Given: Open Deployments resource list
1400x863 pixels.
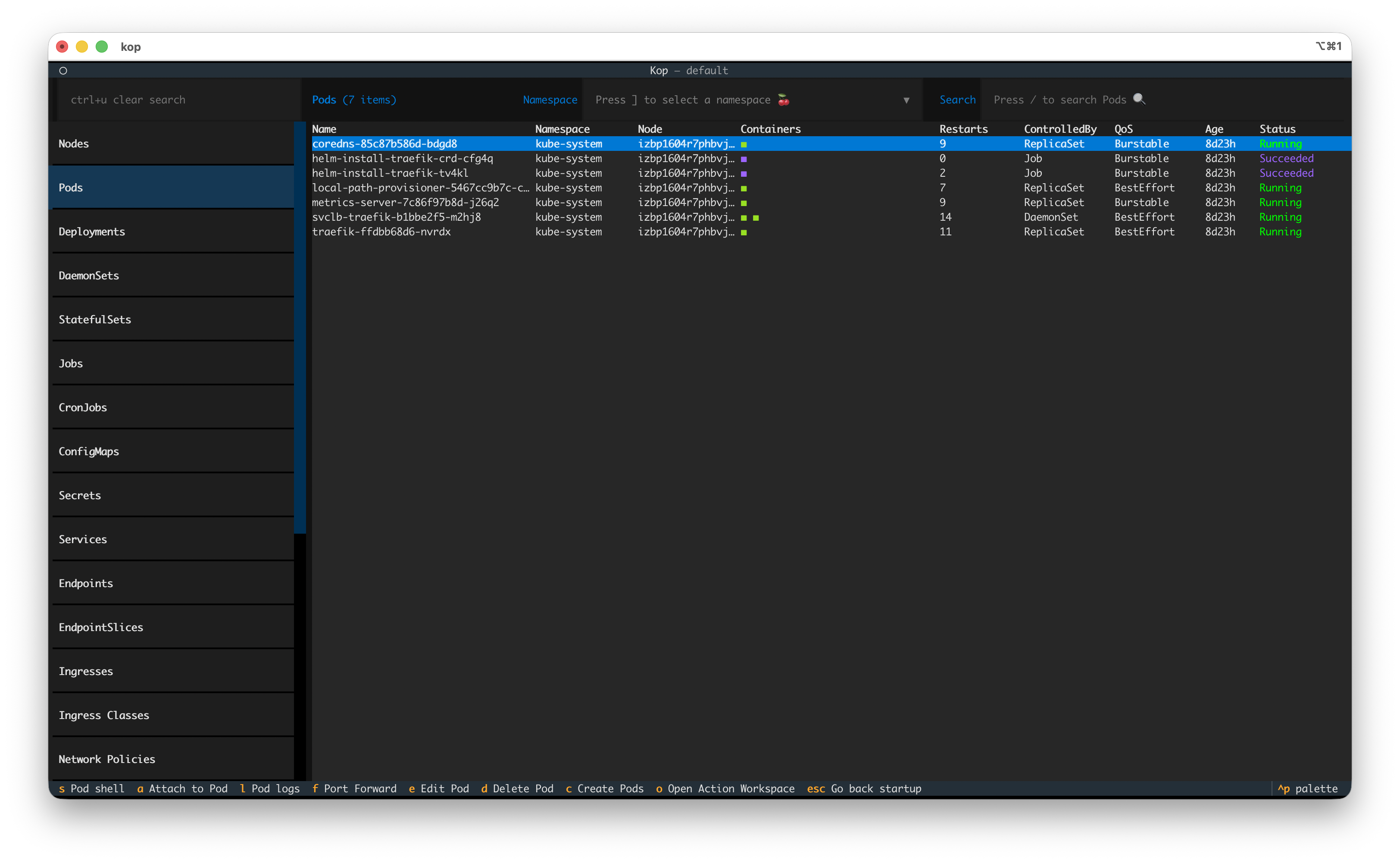Looking at the screenshot, I should 173,232.
